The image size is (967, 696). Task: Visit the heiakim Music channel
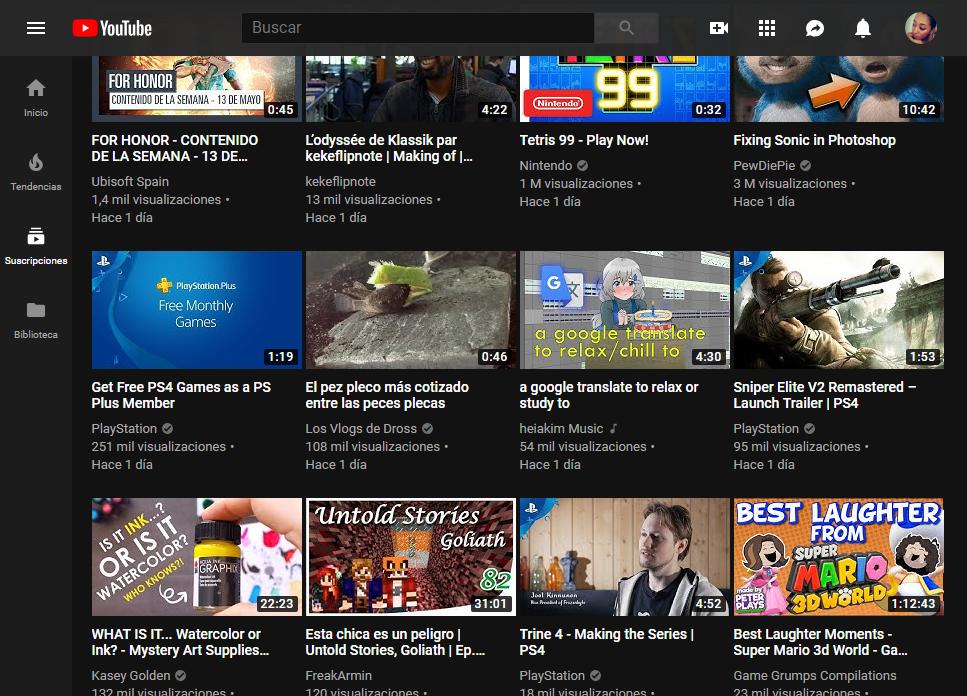click(x=561, y=428)
